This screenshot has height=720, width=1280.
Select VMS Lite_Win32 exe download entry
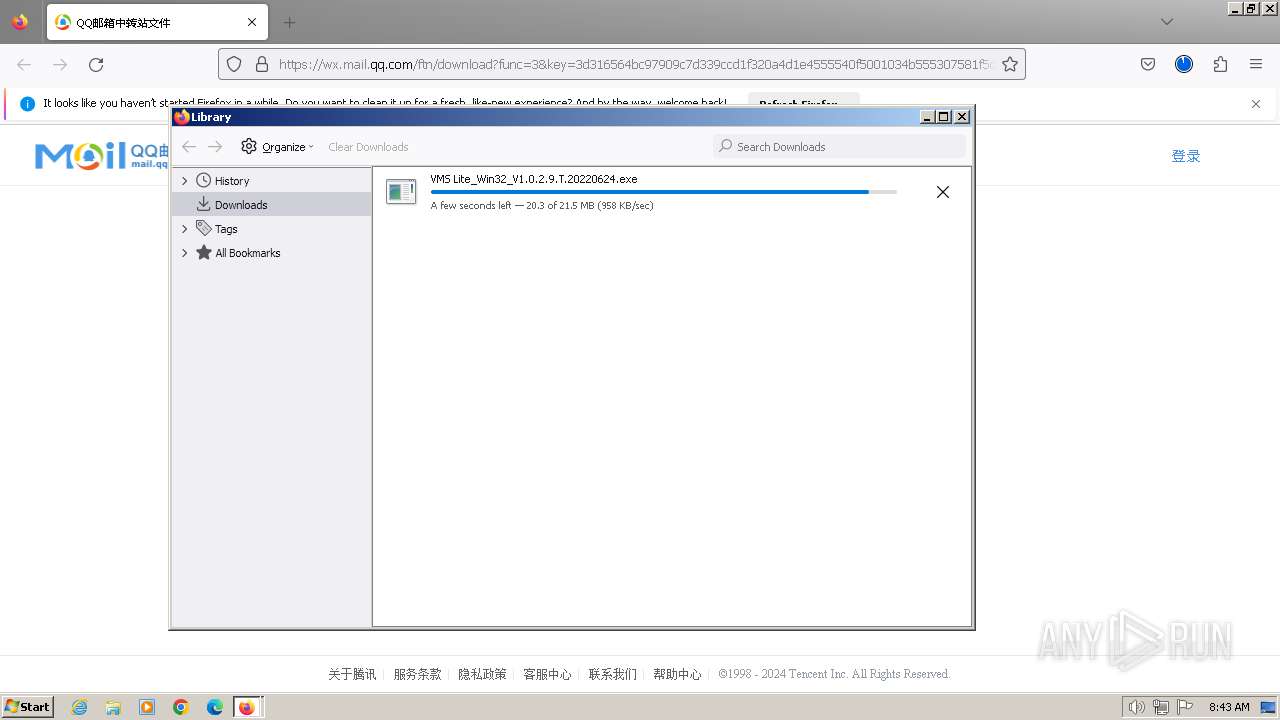pos(671,192)
